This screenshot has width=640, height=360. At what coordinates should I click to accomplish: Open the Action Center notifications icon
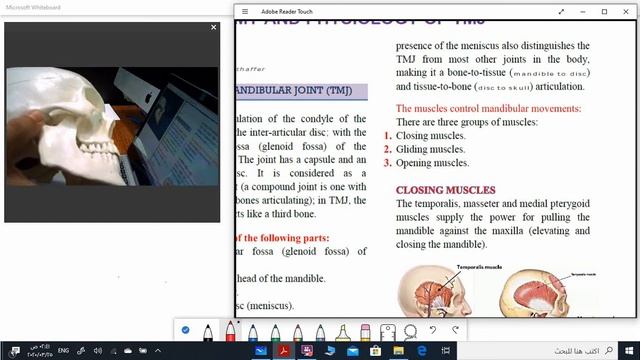tap(15, 351)
